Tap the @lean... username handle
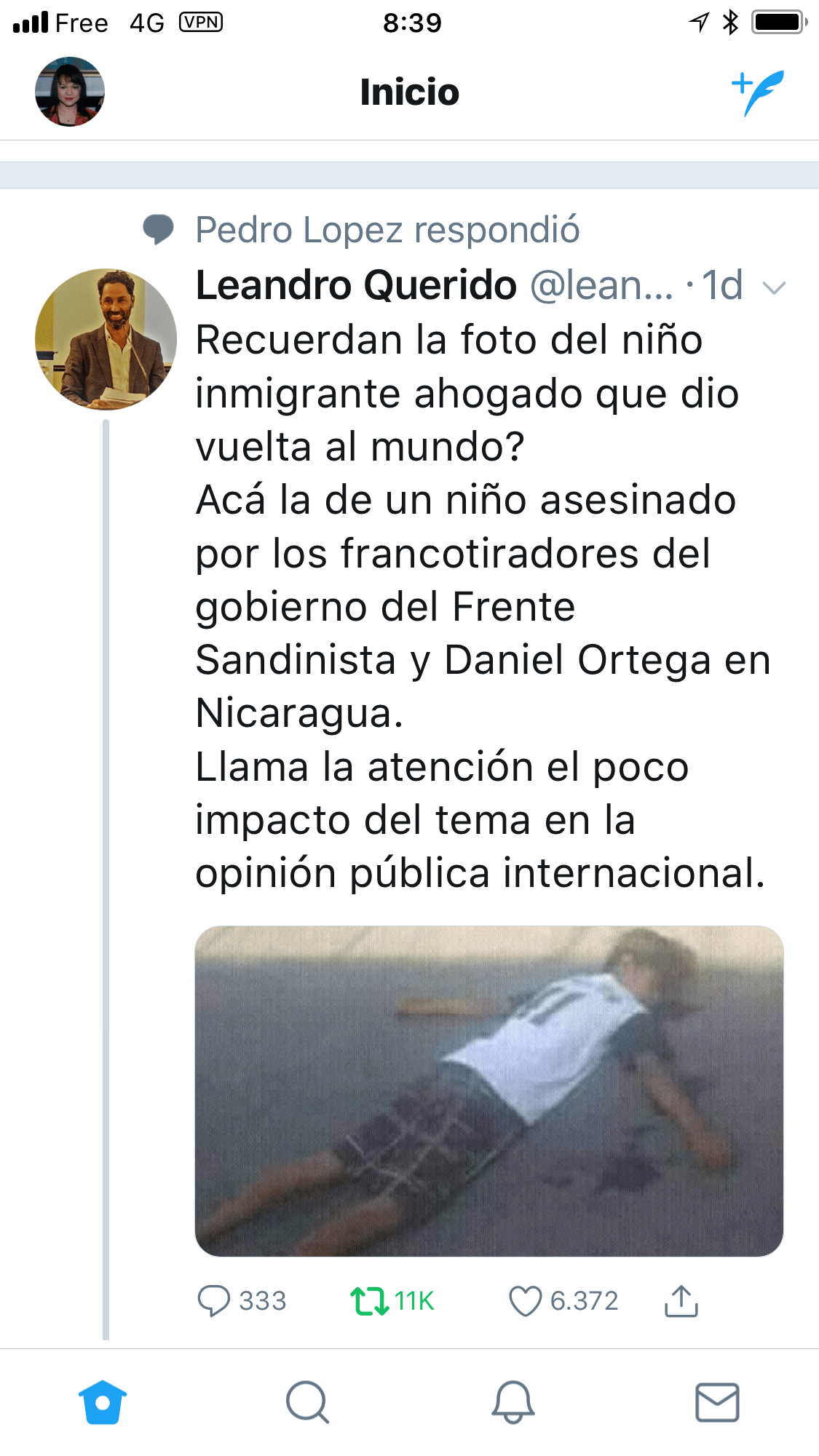 [601, 285]
